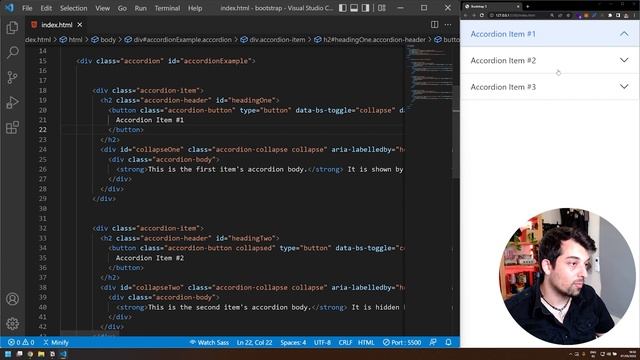
Task: Open the Windows Start menu
Action: coord(8,354)
